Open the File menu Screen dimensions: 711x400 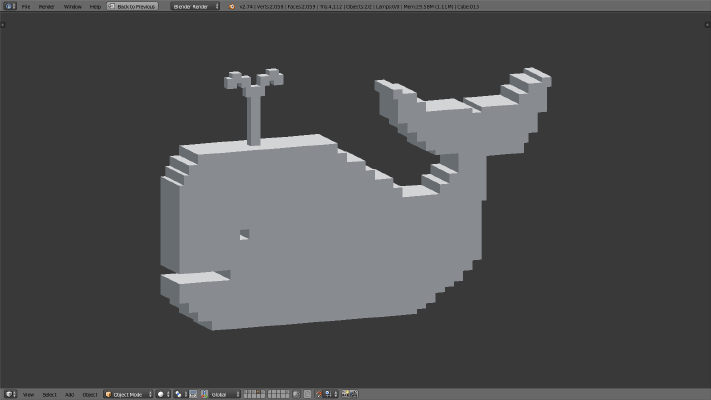26,7
